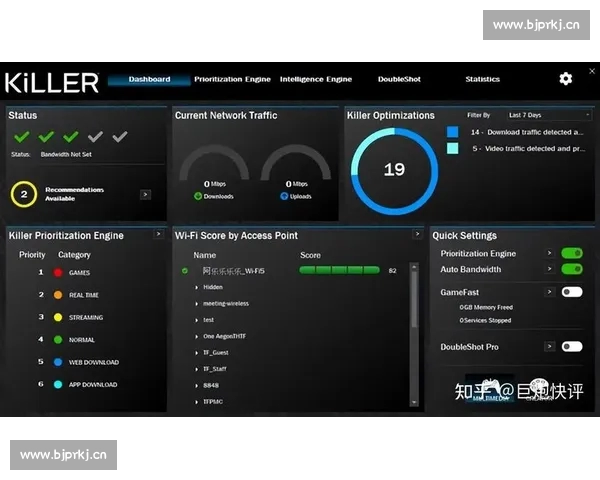Open GameFast settings arrow button
The height and width of the screenshot is (480, 600).
click(x=549, y=292)
